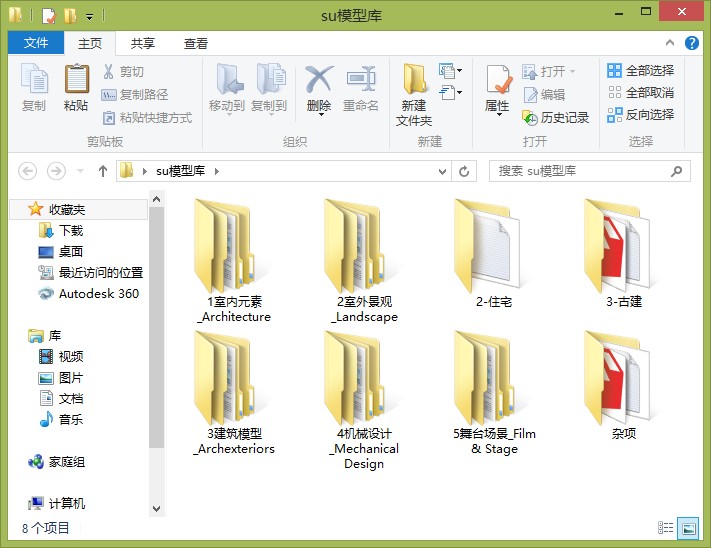
Task: Click the Edit icon in Open group
Action: 530,94
